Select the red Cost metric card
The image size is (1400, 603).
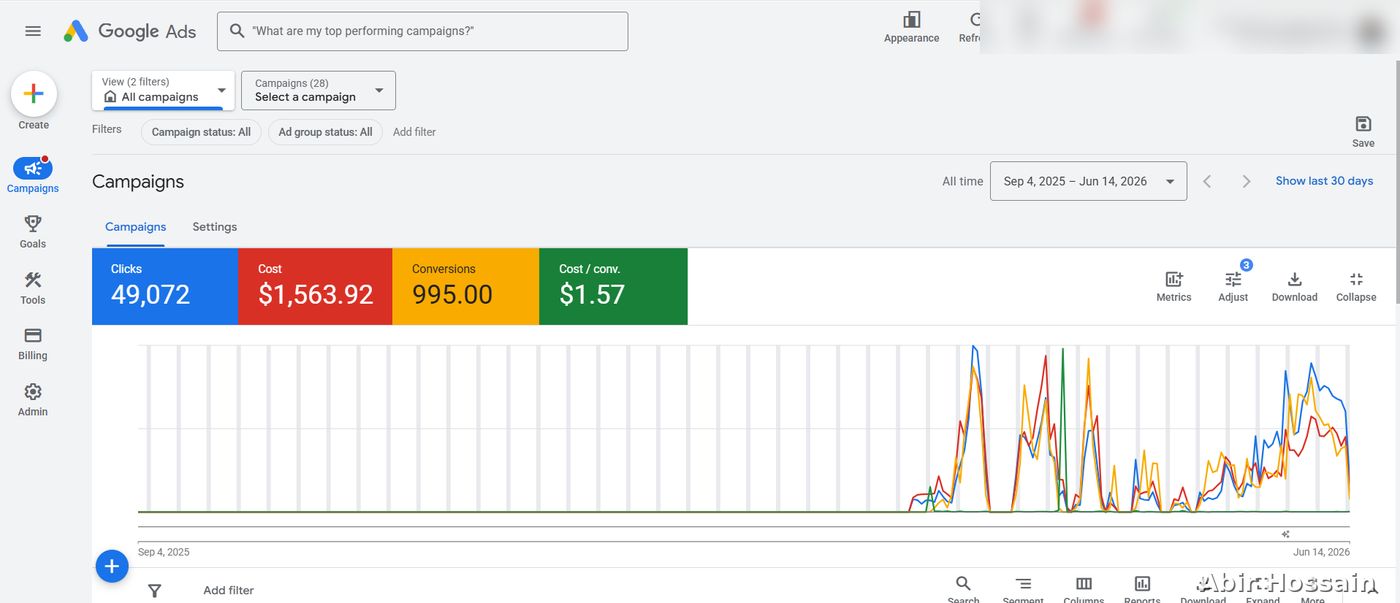[x=315, y=286]
